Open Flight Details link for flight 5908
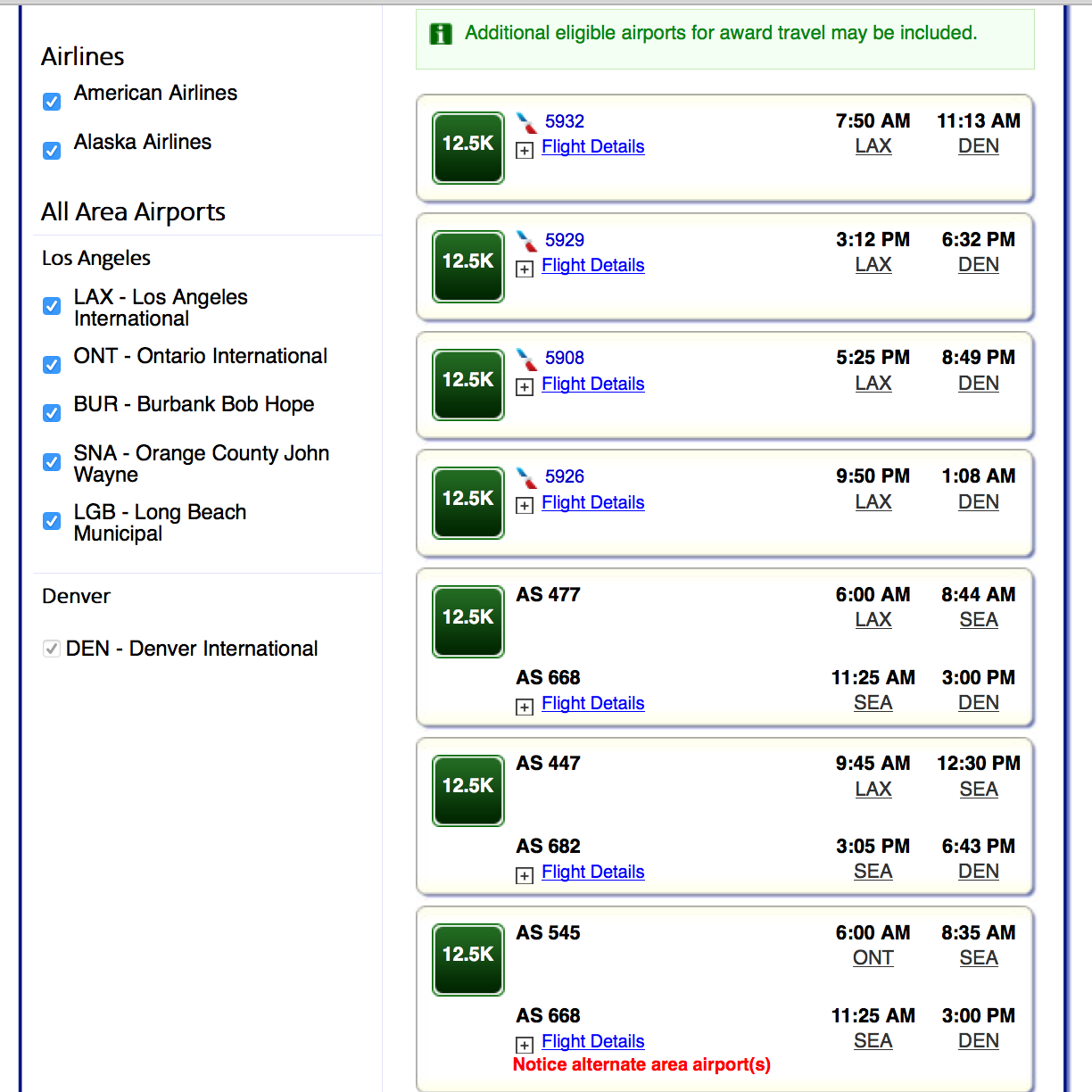This screenshot has width=1092, height=1092. [593, 384]
